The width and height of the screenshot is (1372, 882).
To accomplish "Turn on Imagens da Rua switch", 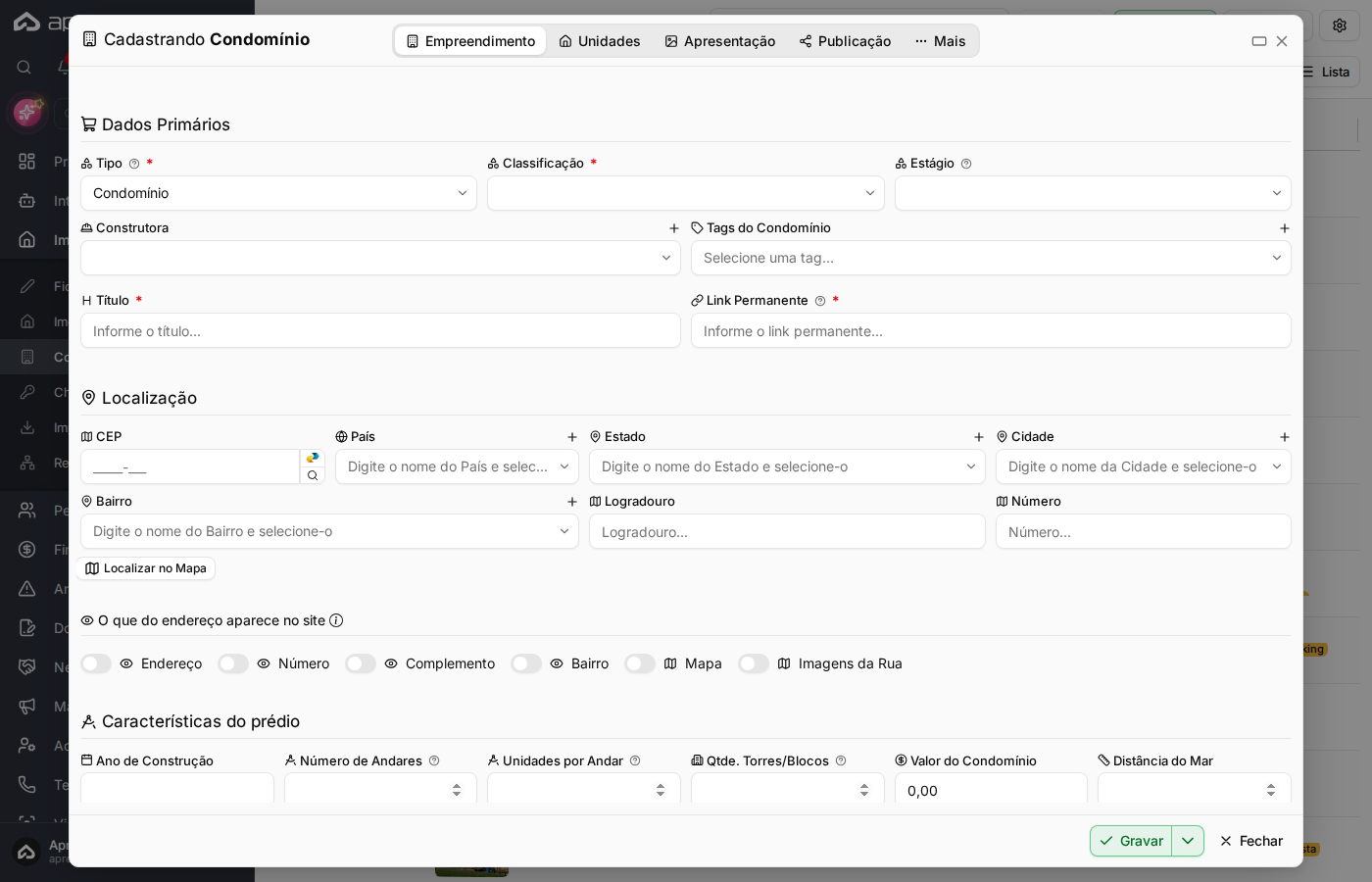I will [x=754, y=663].
